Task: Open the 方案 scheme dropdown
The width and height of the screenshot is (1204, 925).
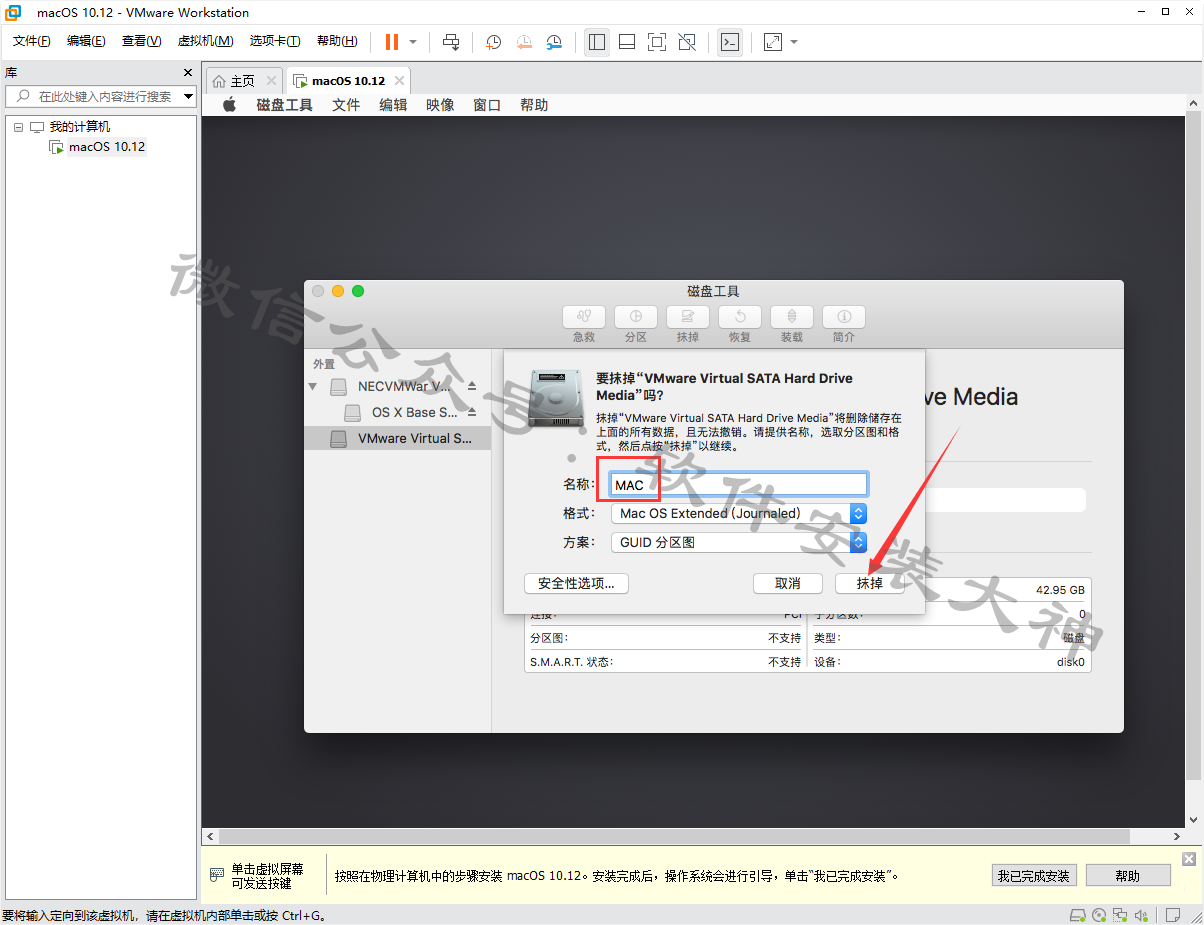Action: coord(738,542)
